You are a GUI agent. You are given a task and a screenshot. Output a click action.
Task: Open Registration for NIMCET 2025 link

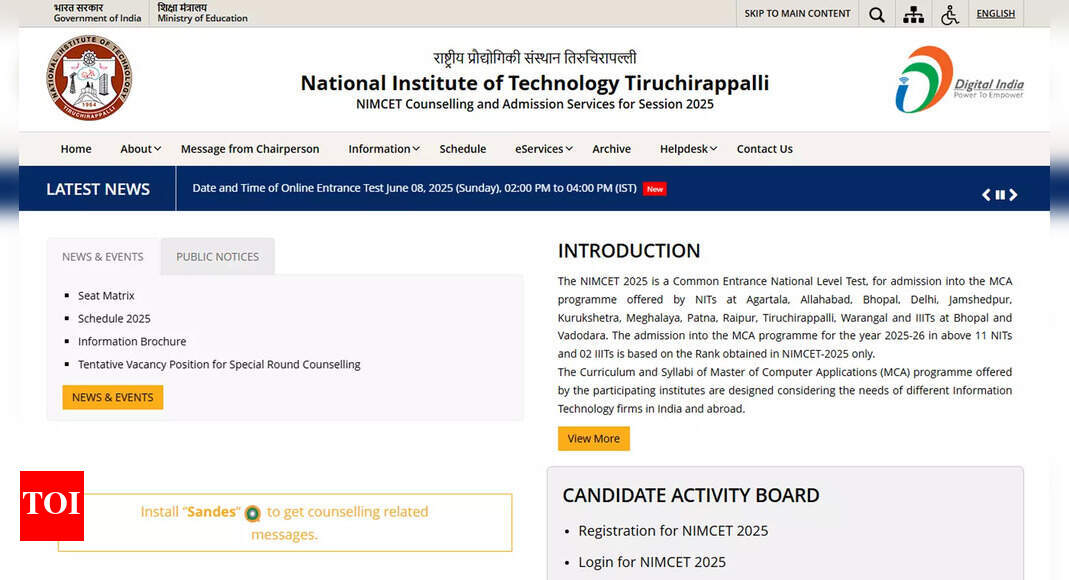tap(673, 531)
